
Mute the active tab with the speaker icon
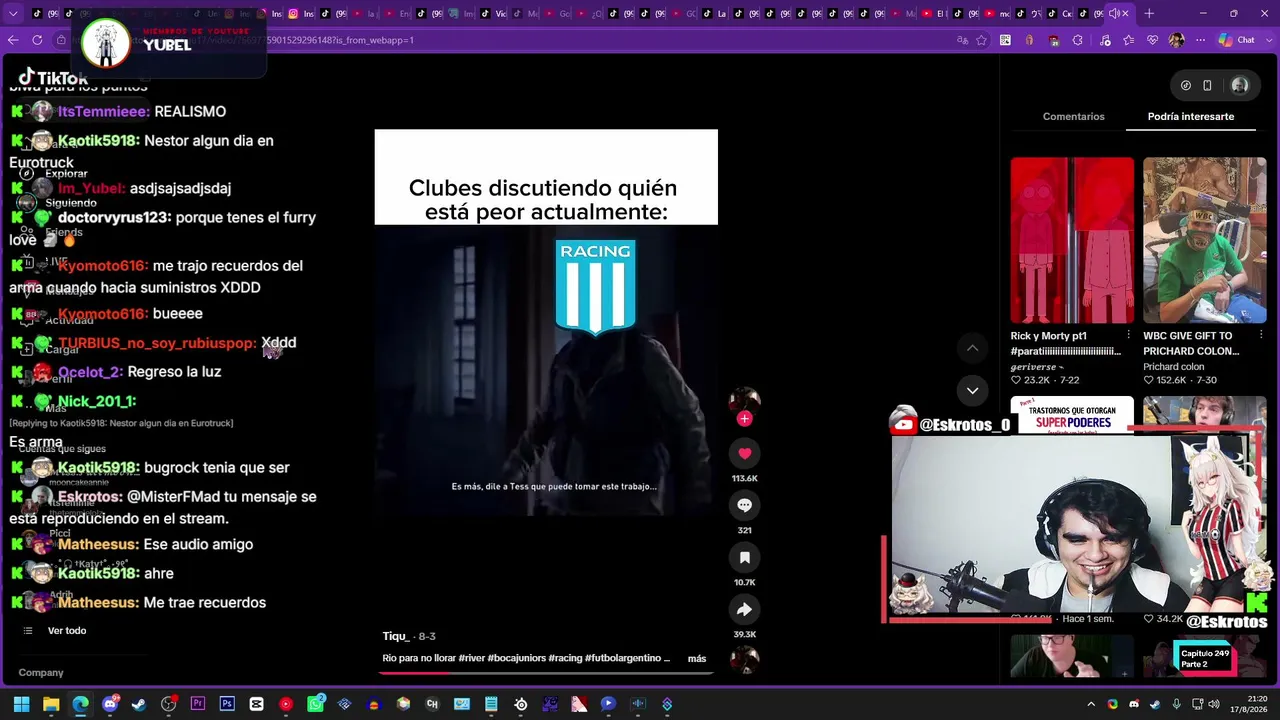click(x=1113, y=14)
